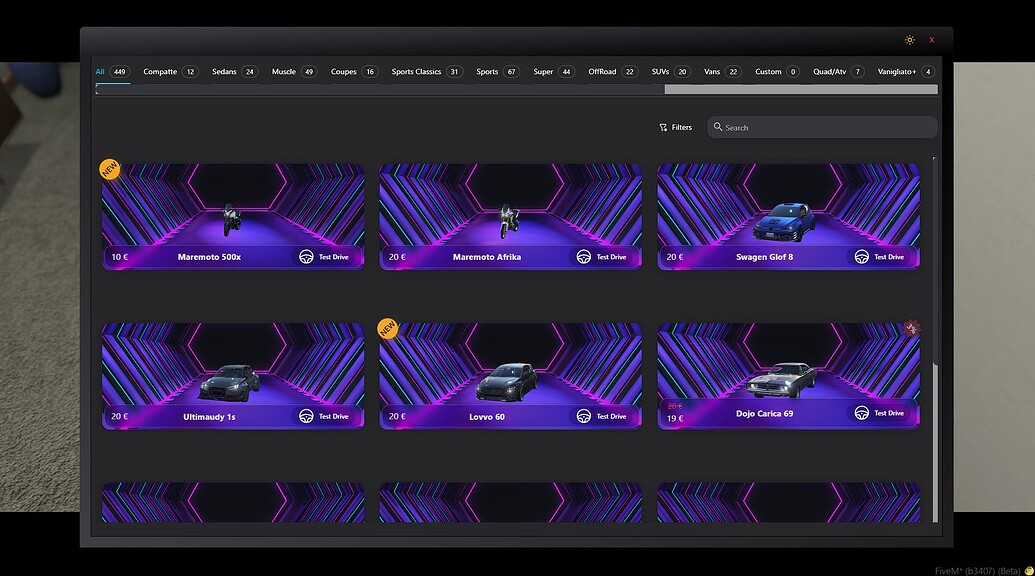Test Drive the Maremoto 500x
1035x576 pixels.
tap(326, 257)
